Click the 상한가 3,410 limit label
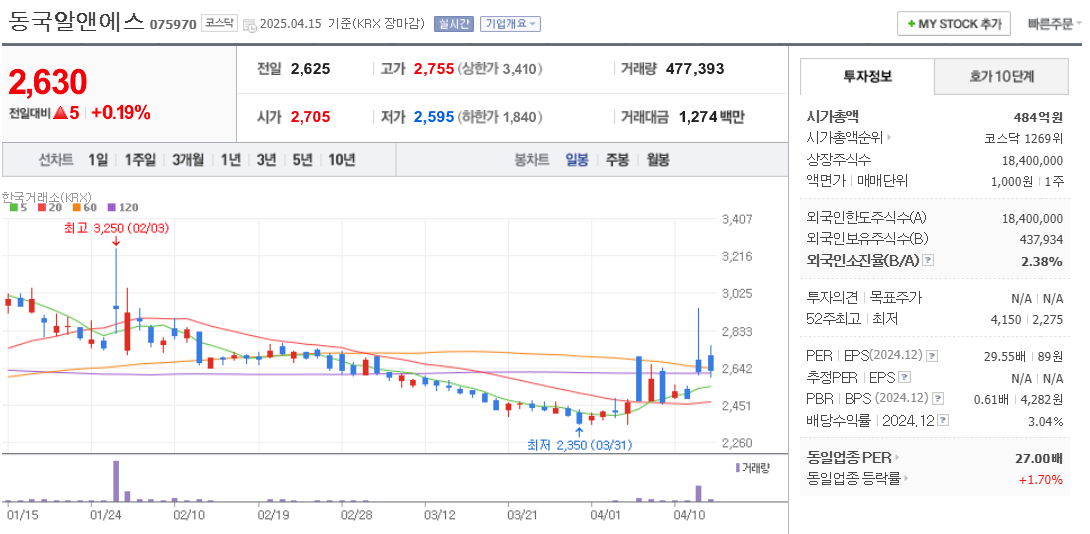This screenshot has width=1090, height=534. pyautogui.click(x=500, y=69)
